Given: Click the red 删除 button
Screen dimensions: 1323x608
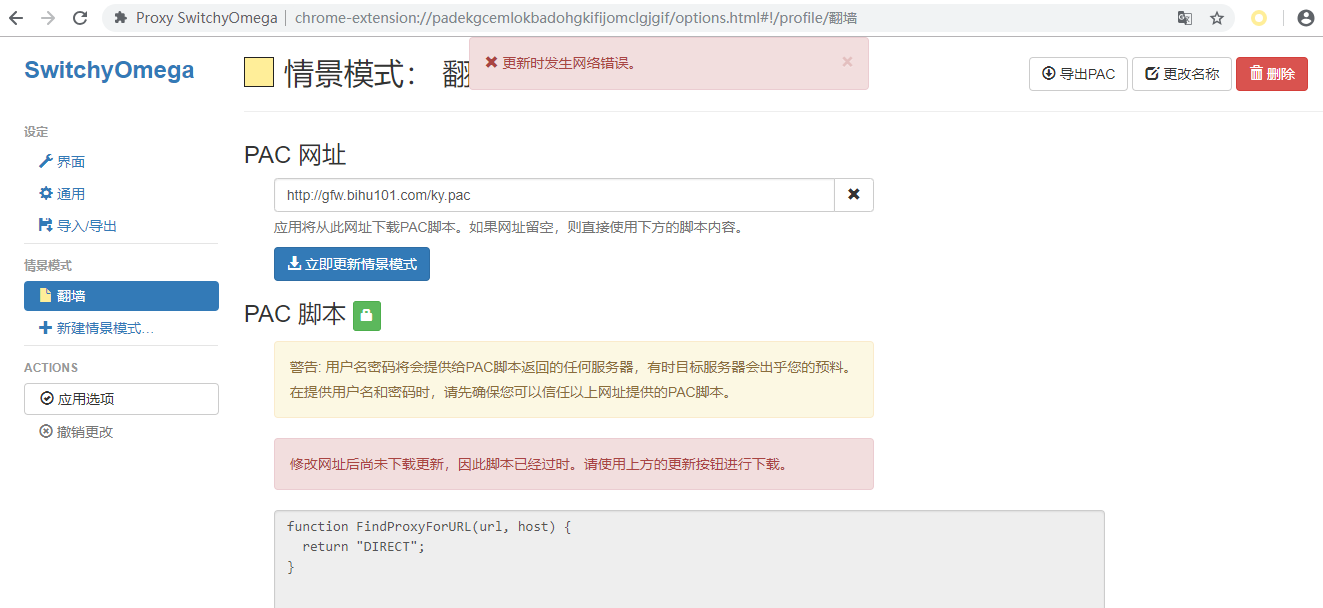Looking at the screenshot, I should click(1272, 74).
